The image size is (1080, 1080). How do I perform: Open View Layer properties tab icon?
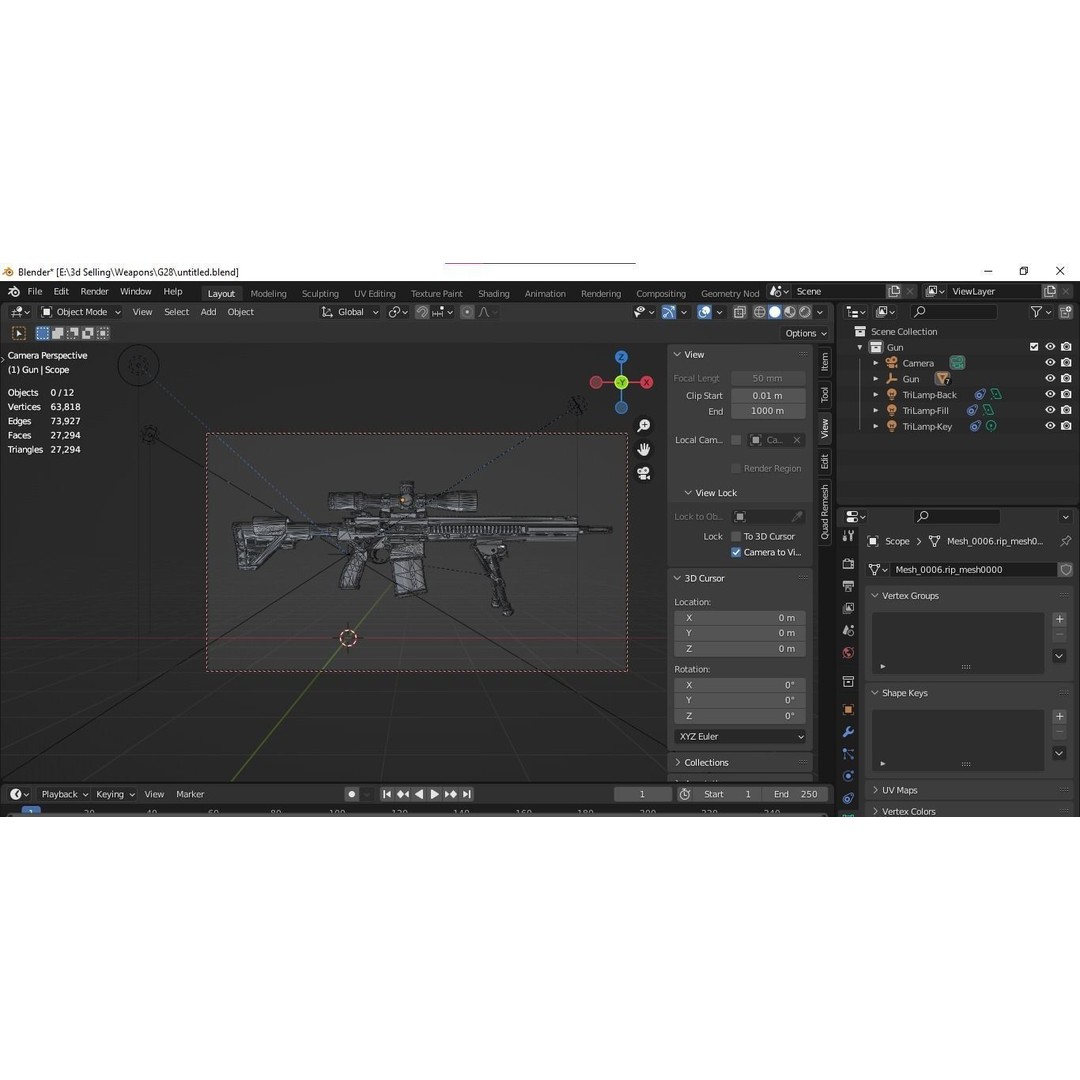pos(849,608)
